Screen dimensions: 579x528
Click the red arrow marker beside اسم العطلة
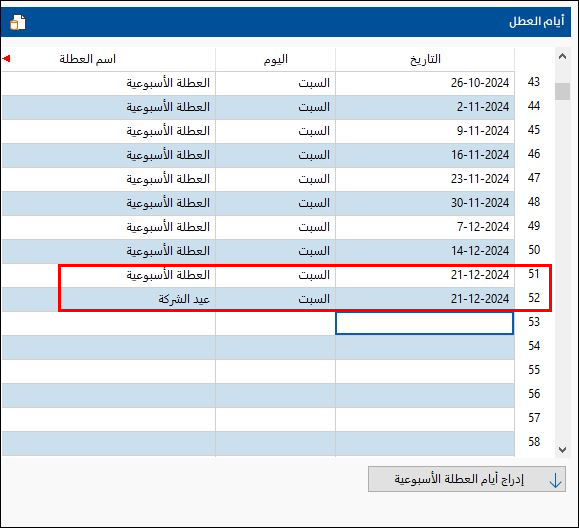click(6, 58)
